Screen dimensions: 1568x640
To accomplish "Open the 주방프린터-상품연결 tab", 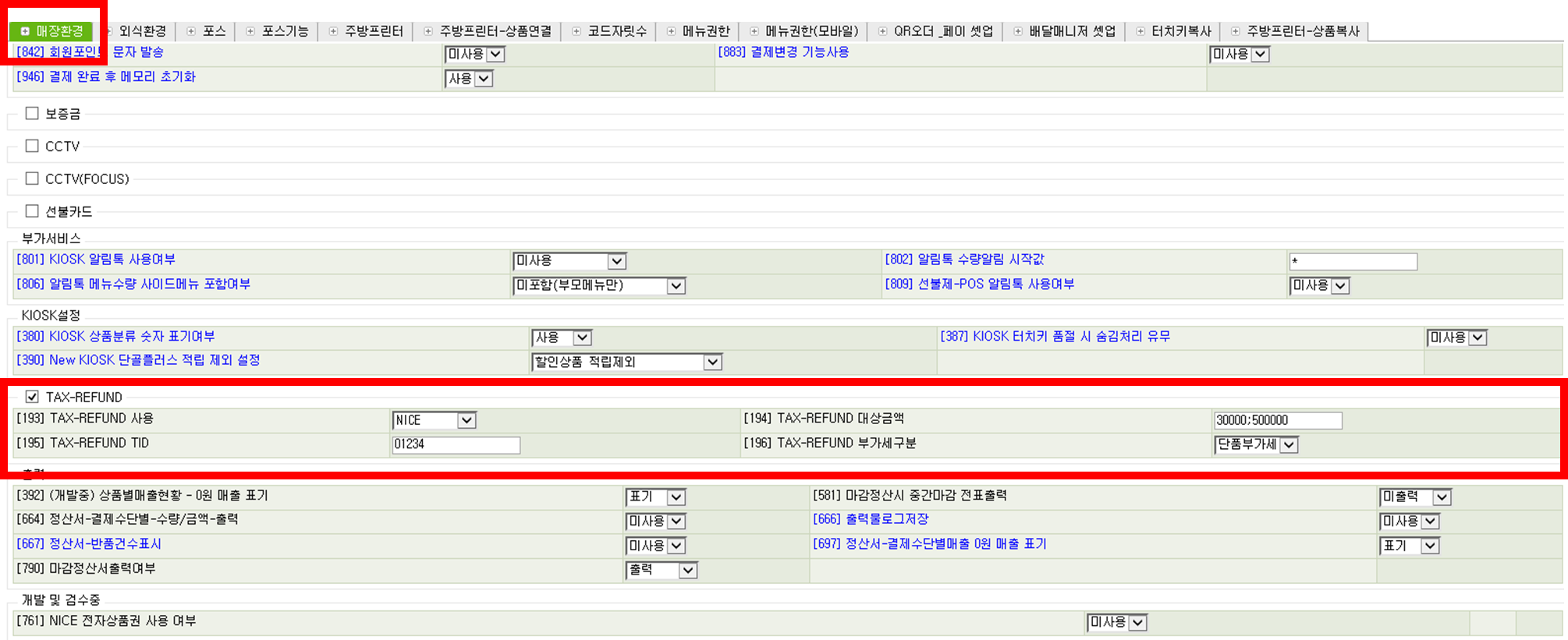I will [x=495, y=31].
